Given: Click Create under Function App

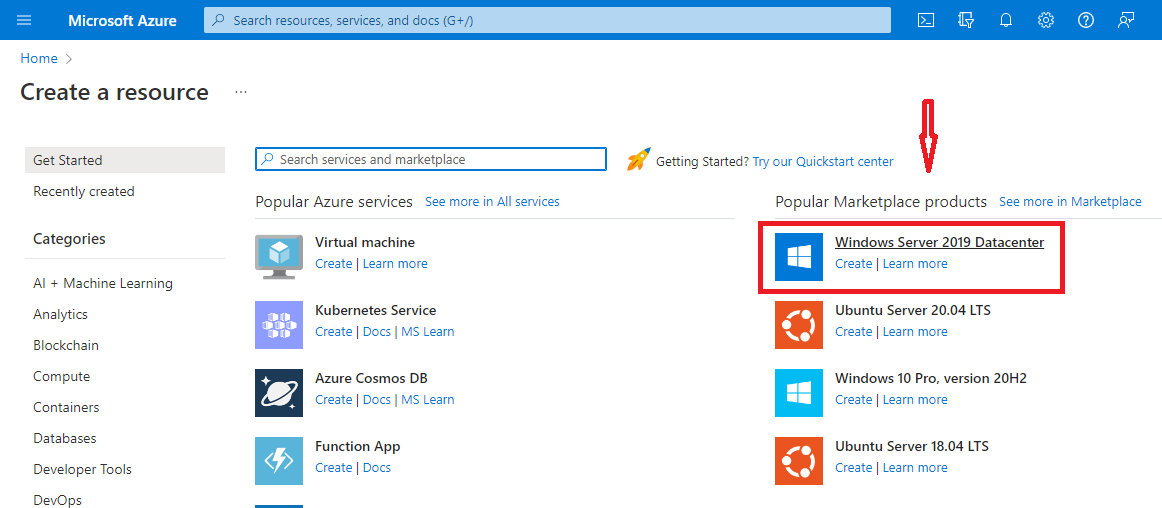Looking at the screenshot, I should (333, 468).
